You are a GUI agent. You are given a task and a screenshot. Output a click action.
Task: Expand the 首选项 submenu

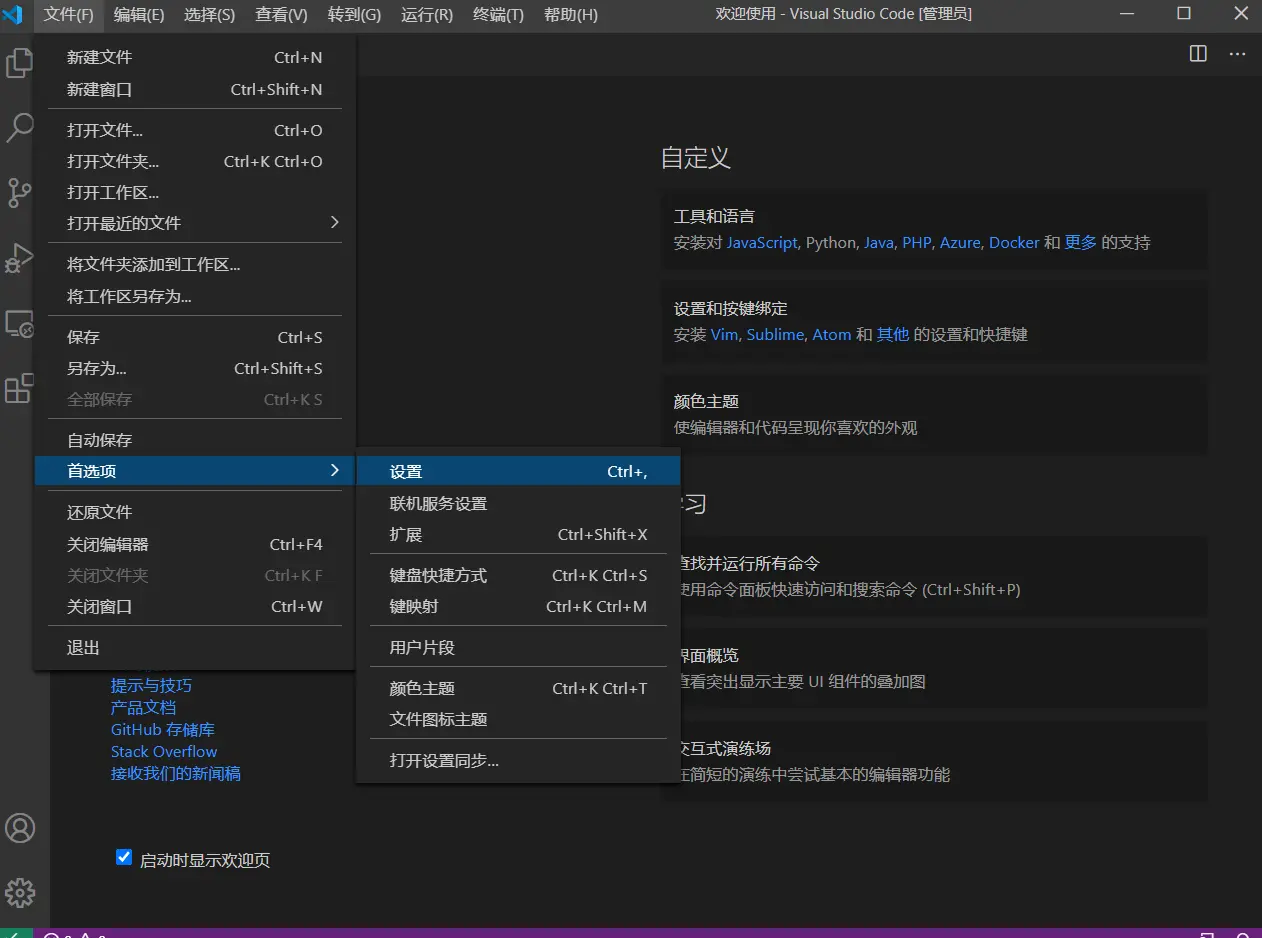point(194,471)
